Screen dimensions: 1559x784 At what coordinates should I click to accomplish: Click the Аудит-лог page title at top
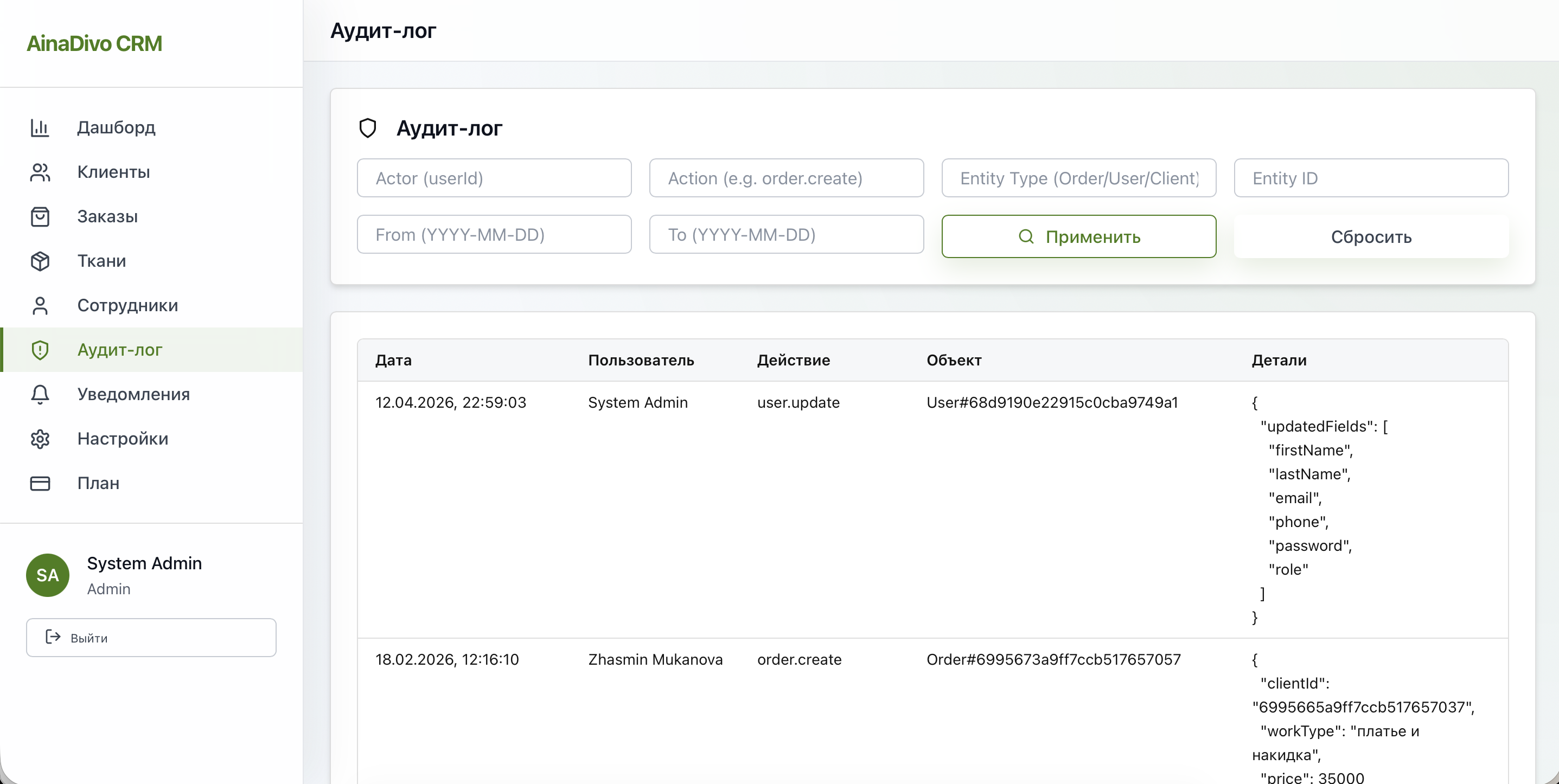382,30
